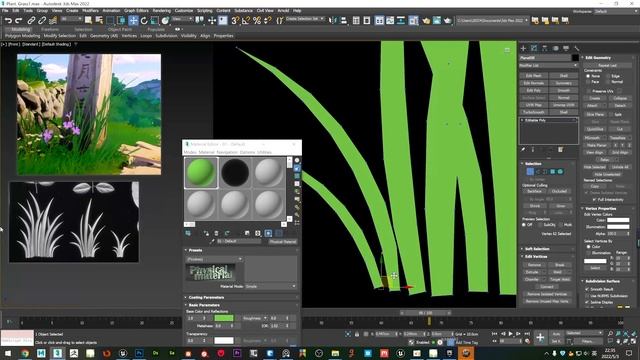
Task: Toggle the Percent Snap icon
Action: click(257, 20)
